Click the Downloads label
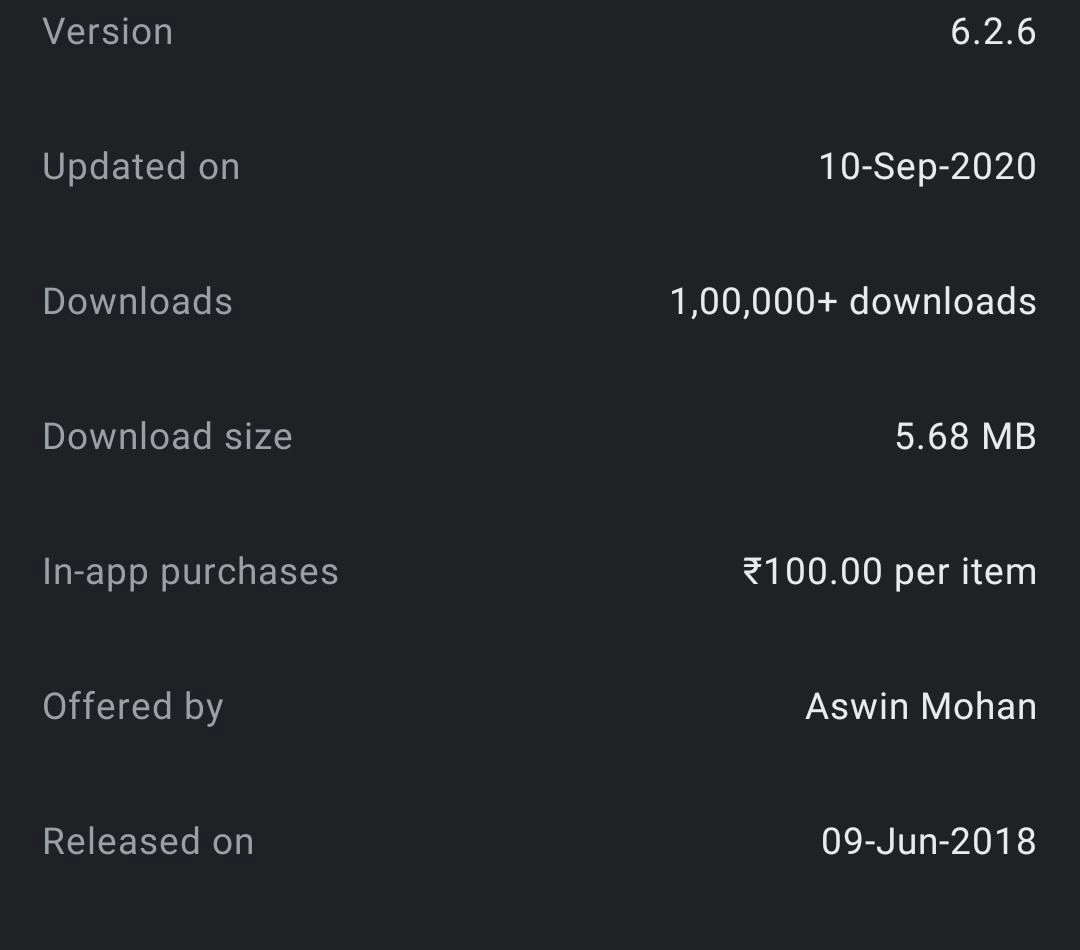The height and width of the screenshot is (950, 1080). [x=138, y=302]
